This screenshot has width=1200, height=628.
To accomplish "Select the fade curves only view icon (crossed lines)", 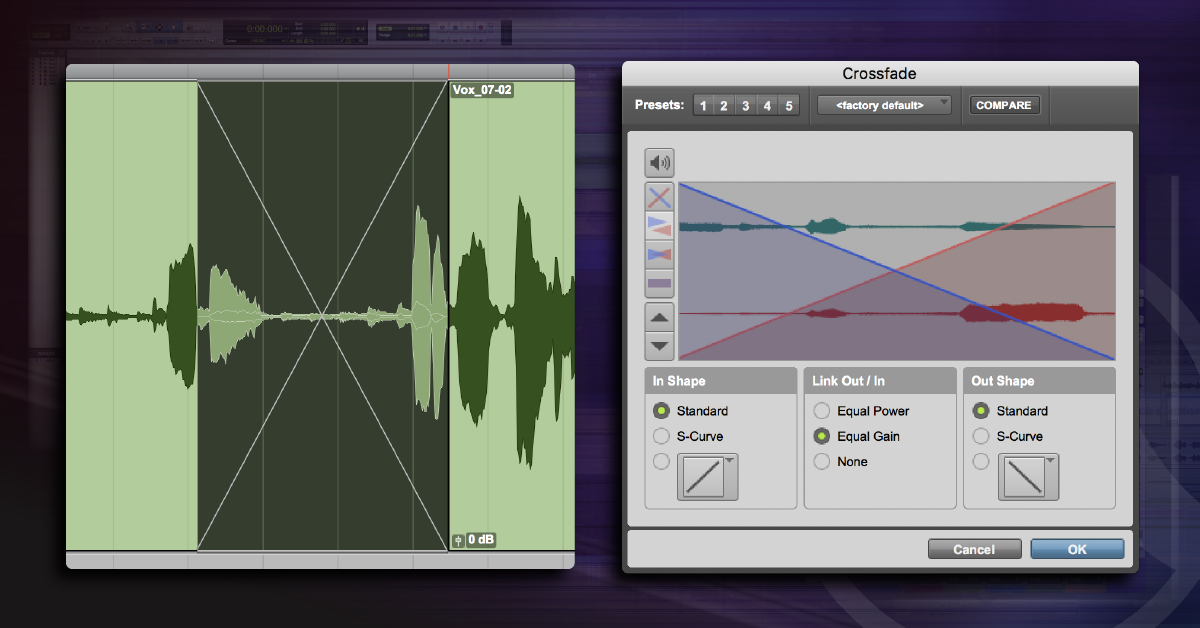I will click(660, 197).
